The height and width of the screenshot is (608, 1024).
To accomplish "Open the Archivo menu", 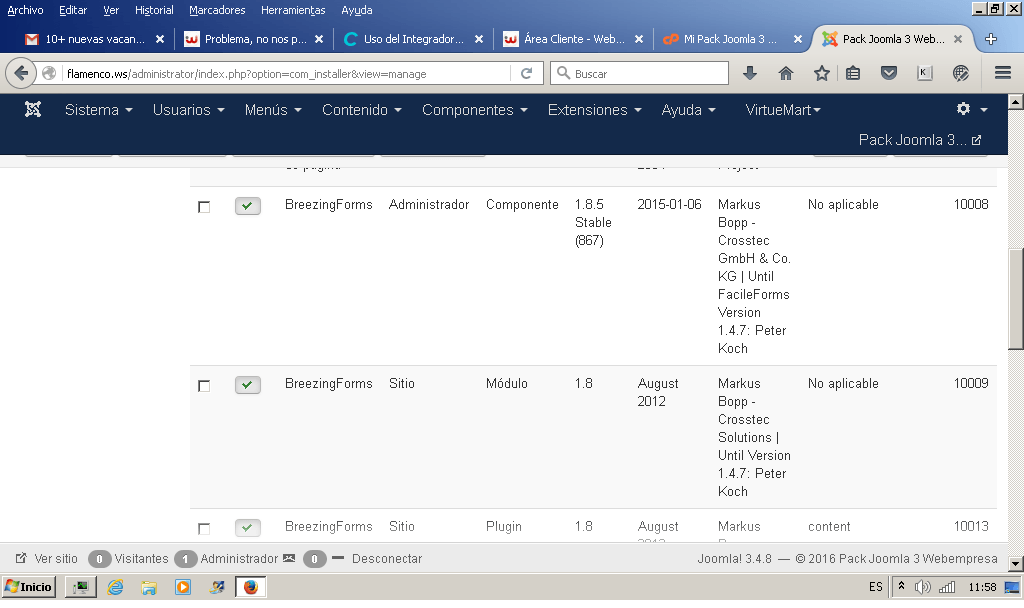I will pyautogui.click(x=25, y=10).
